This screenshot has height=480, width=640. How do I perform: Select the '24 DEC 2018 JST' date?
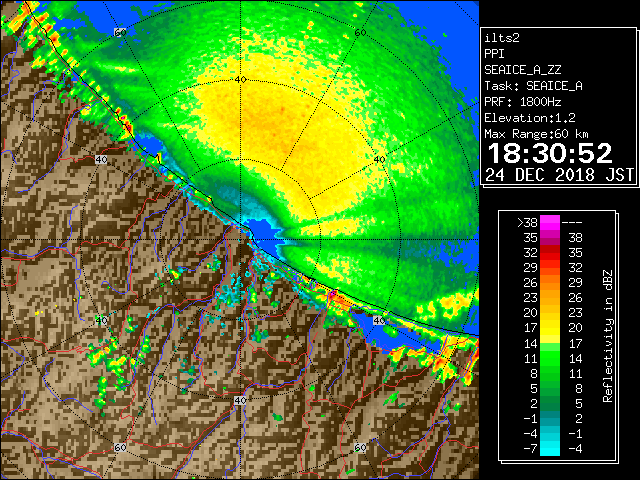pyautogui.click(x=559, y=175)
